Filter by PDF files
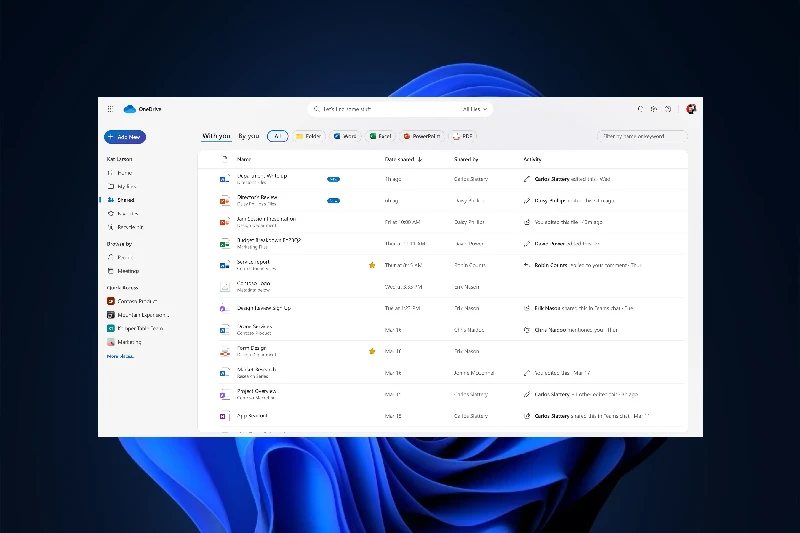The image size is (800, 533). [x=463, y=136]
